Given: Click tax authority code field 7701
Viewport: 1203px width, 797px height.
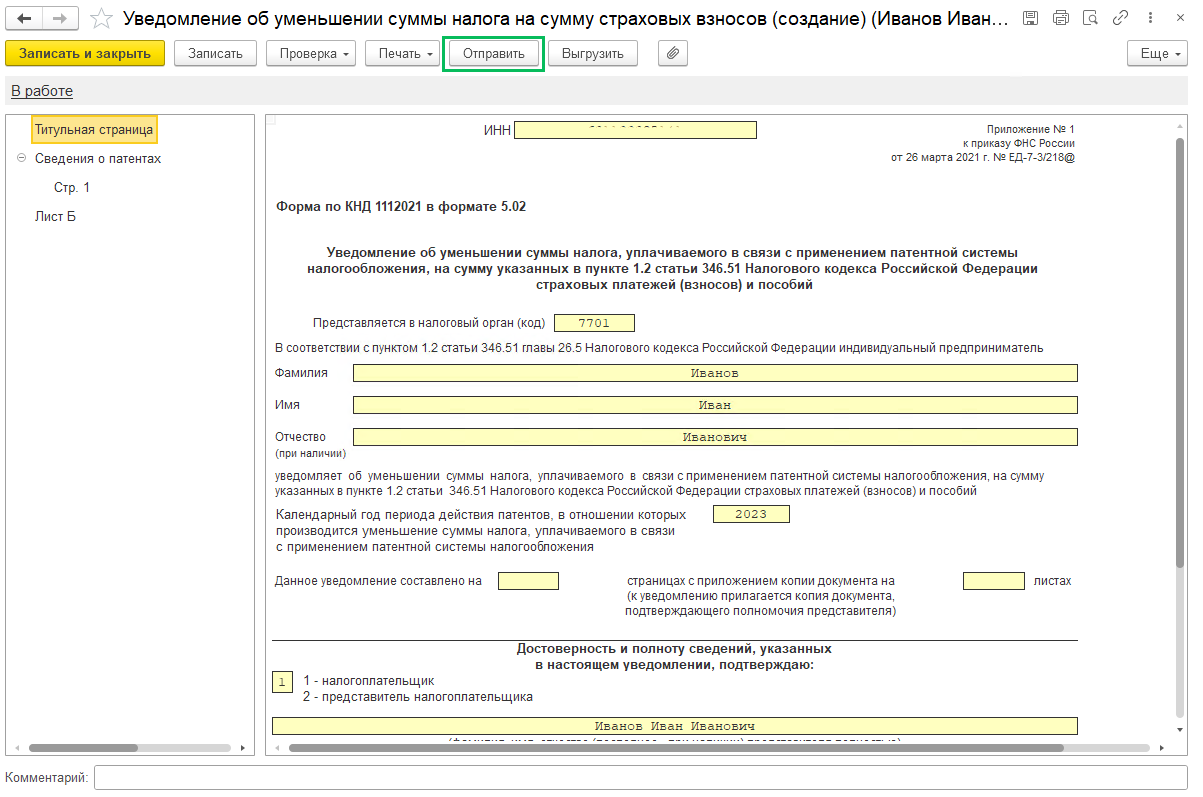Looking at the screenshot, I should pos(594,323).
